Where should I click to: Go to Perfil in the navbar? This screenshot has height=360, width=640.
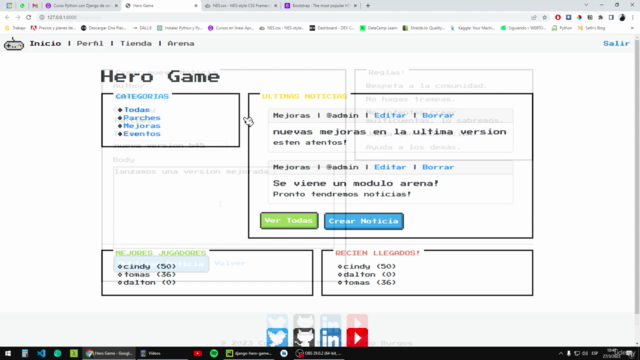[x=90, y=43]
